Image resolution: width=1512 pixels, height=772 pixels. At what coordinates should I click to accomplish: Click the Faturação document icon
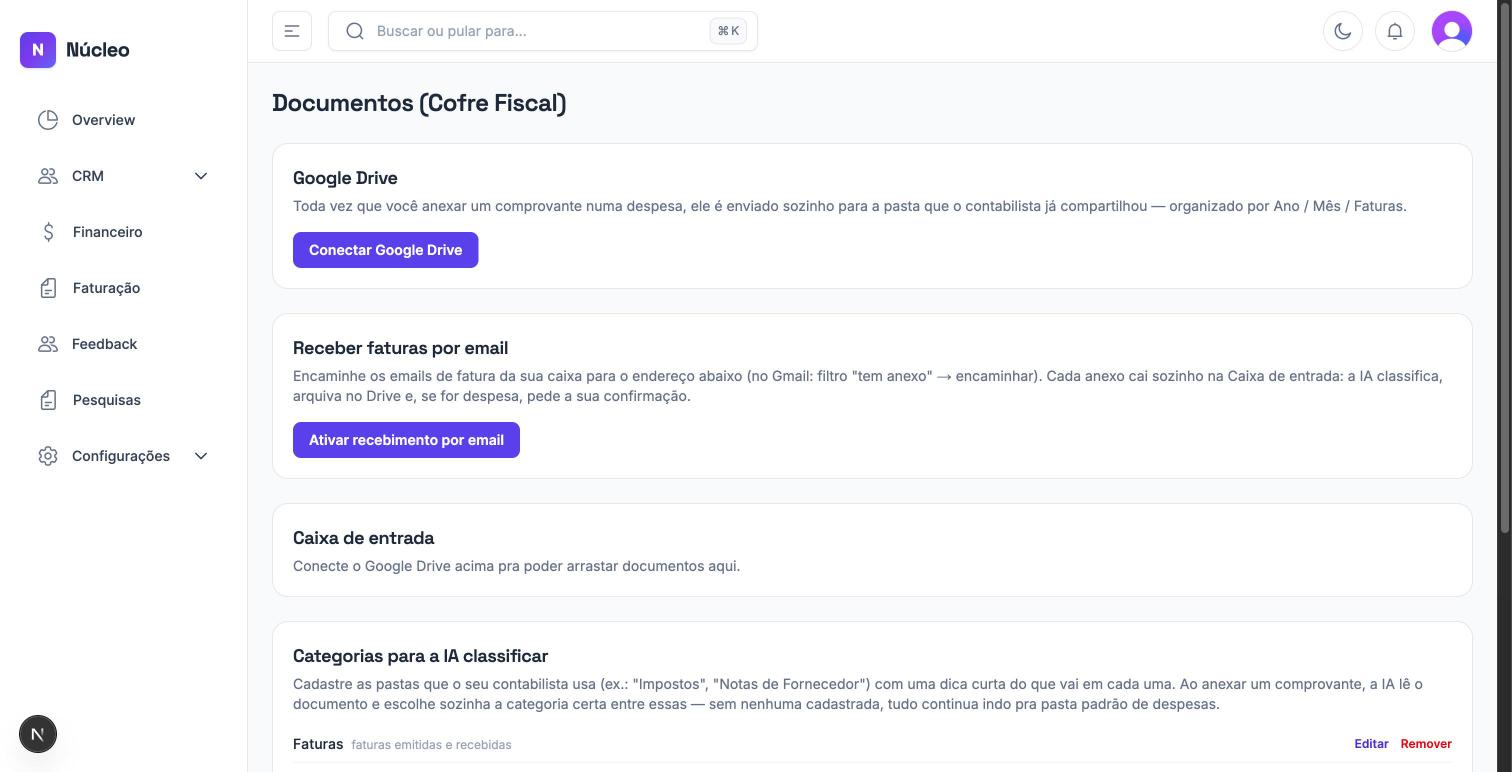(x=48, y=288)
